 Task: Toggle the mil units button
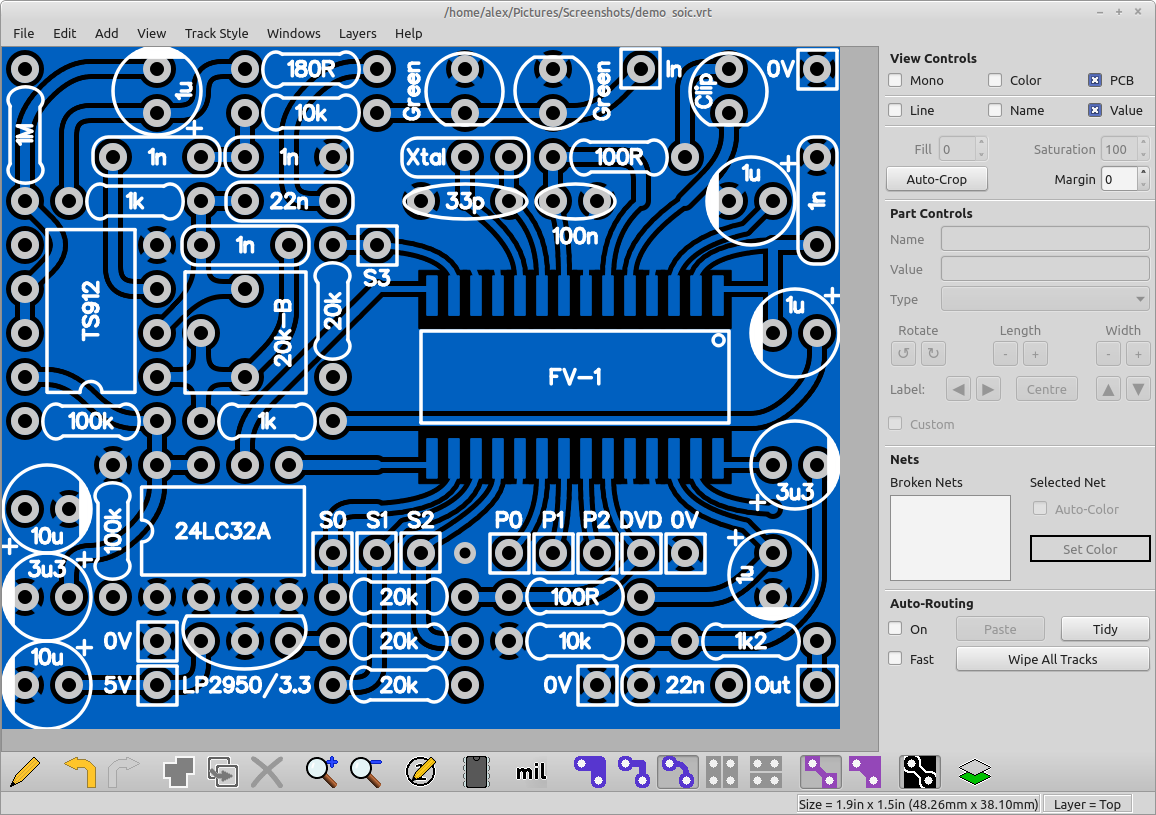(x=530, y=771)
